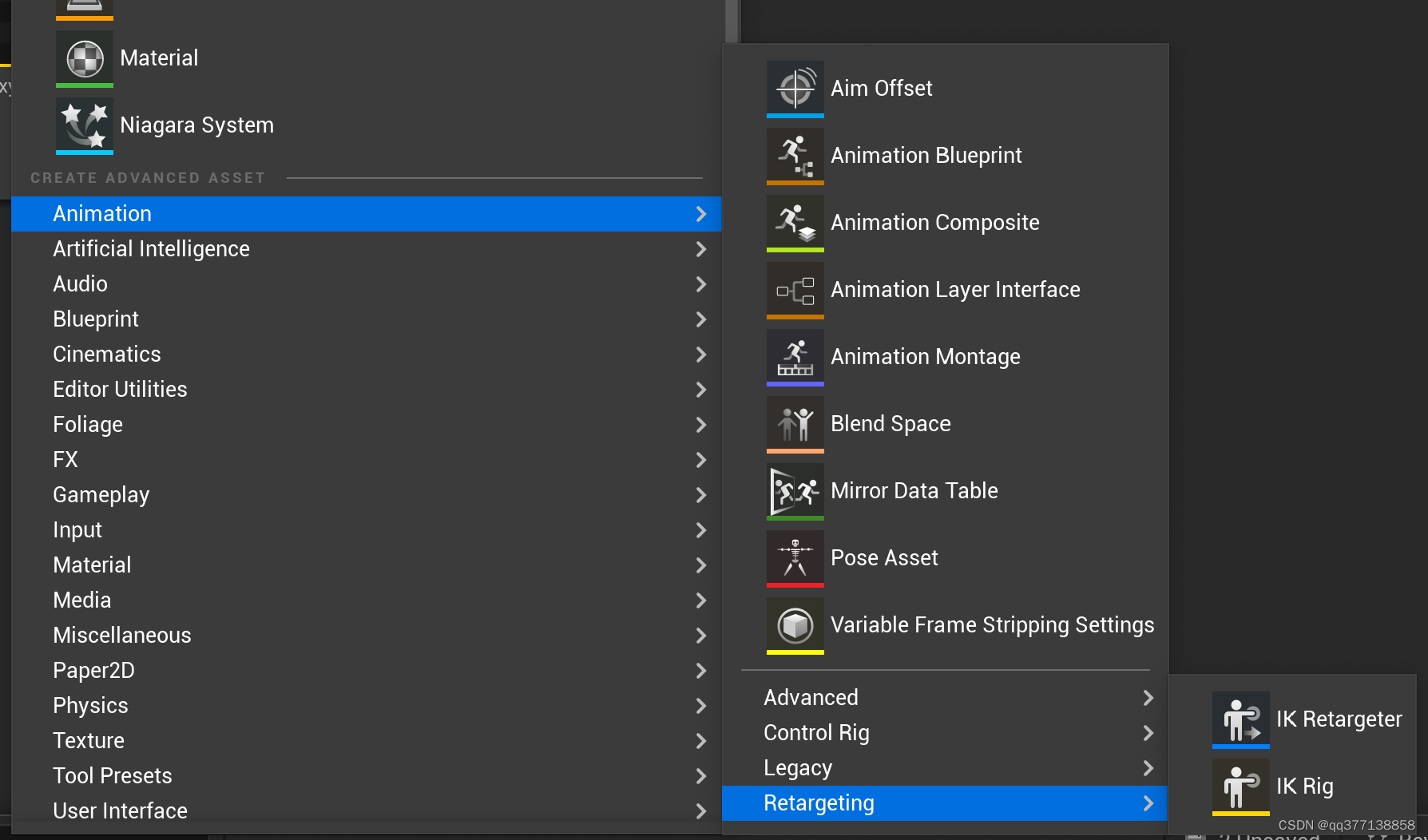Viewport: 1428px width, 840px height.
Task: Expand arrow next to Control Rig
Action: coord(1148,733)
